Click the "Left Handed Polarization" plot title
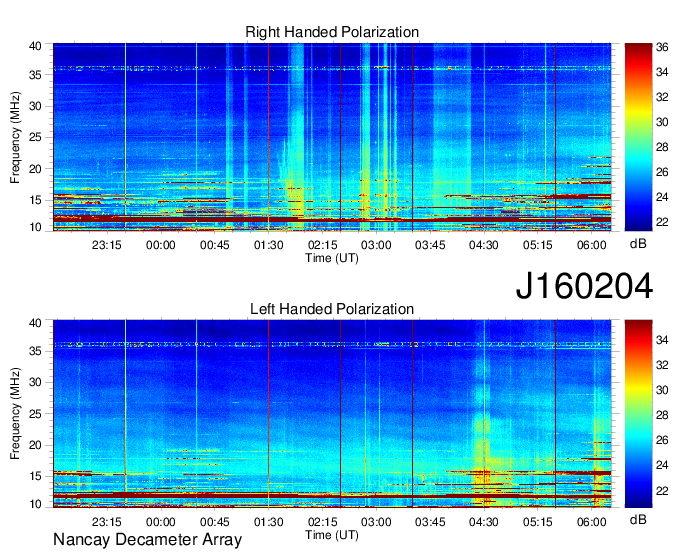The height and width of the screenshot is (552, 680). (332, 309)
